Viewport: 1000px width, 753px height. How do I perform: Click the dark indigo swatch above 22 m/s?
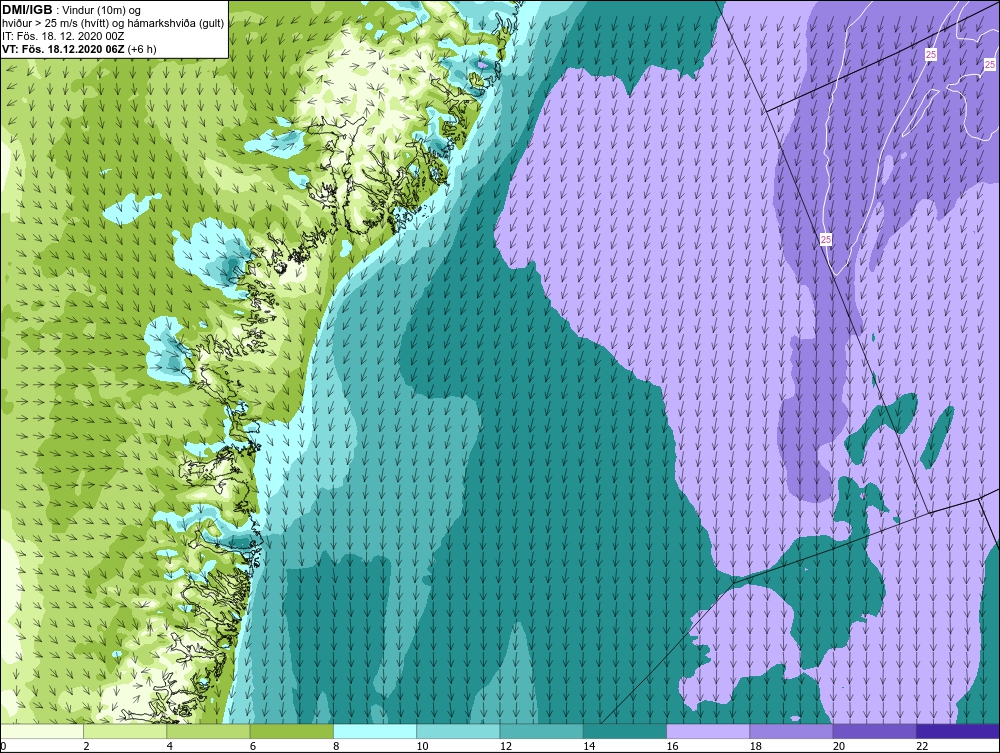pyautogui.click(x=957, y=731)
